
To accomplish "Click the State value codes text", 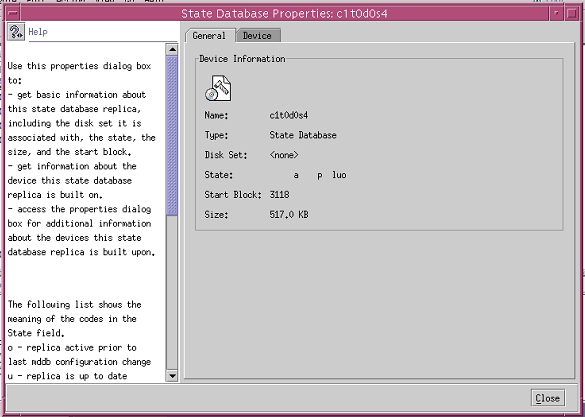I will (x=320, y=175).
